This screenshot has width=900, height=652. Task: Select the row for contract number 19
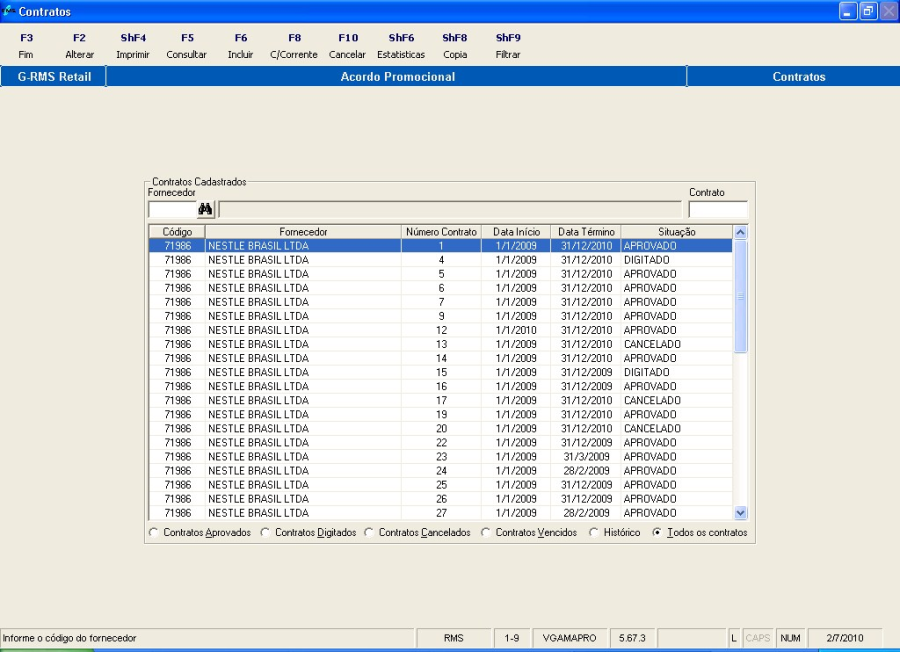(x=441, y=414)
